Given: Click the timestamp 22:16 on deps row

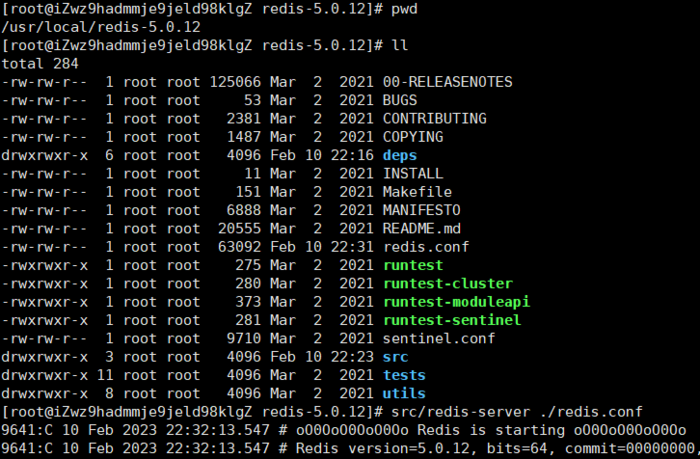Looking at the screenshot, I should click(352, 155).
